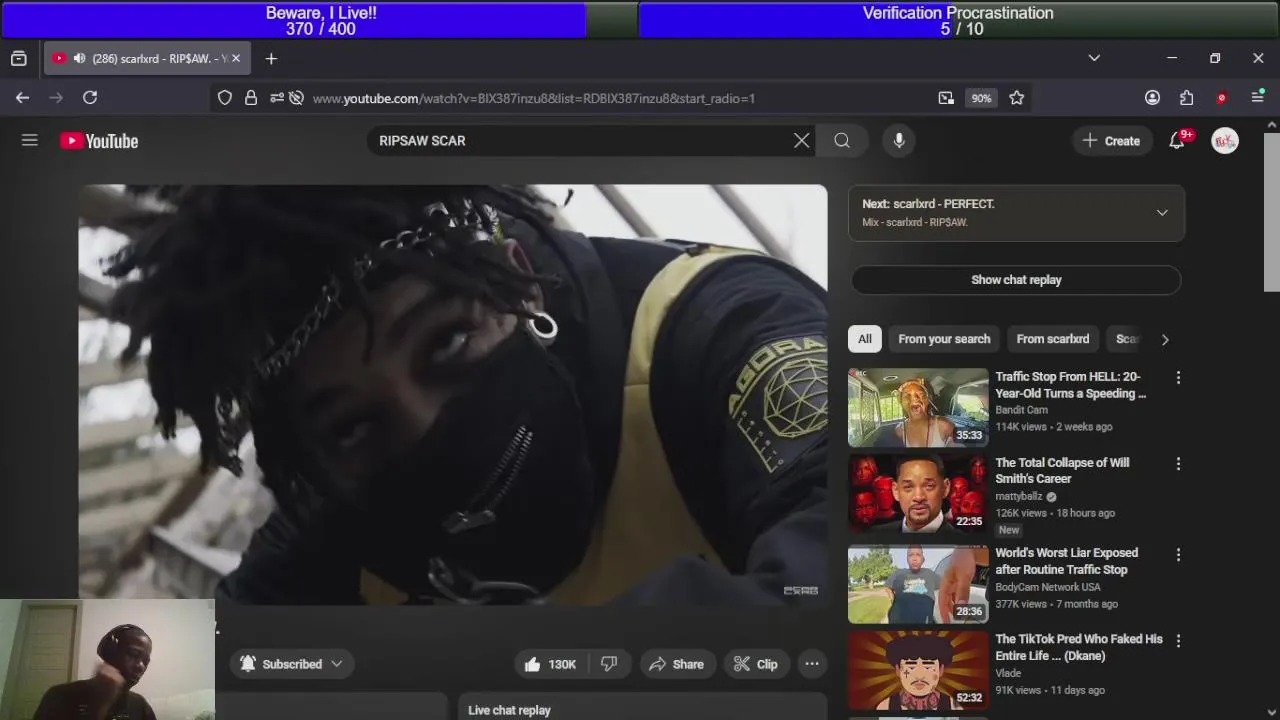Open Will Smith's Career video thumbnail
Screen dimensions: 1280x720
(x=918, y=494)
